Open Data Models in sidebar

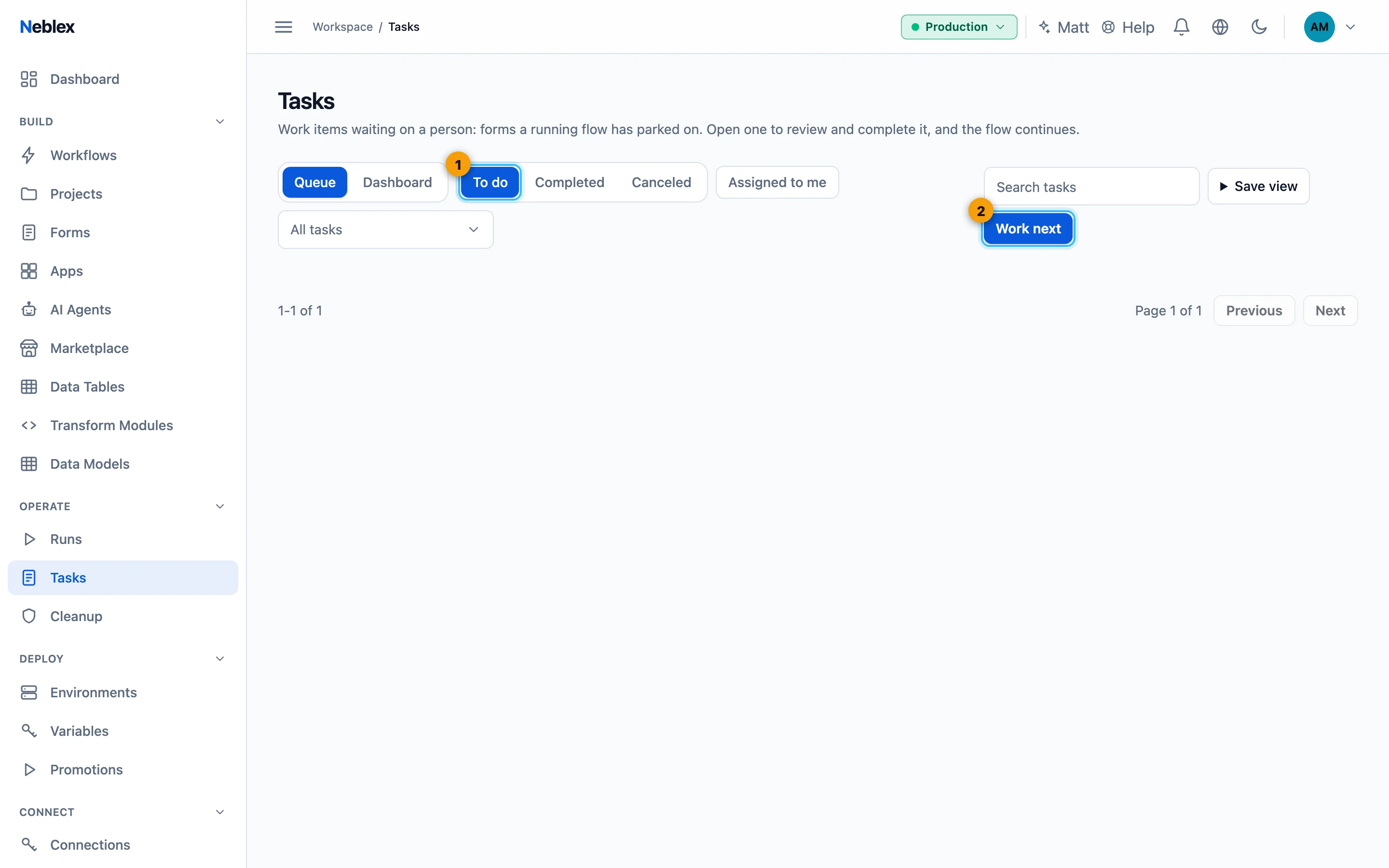(x=123, y=464)
